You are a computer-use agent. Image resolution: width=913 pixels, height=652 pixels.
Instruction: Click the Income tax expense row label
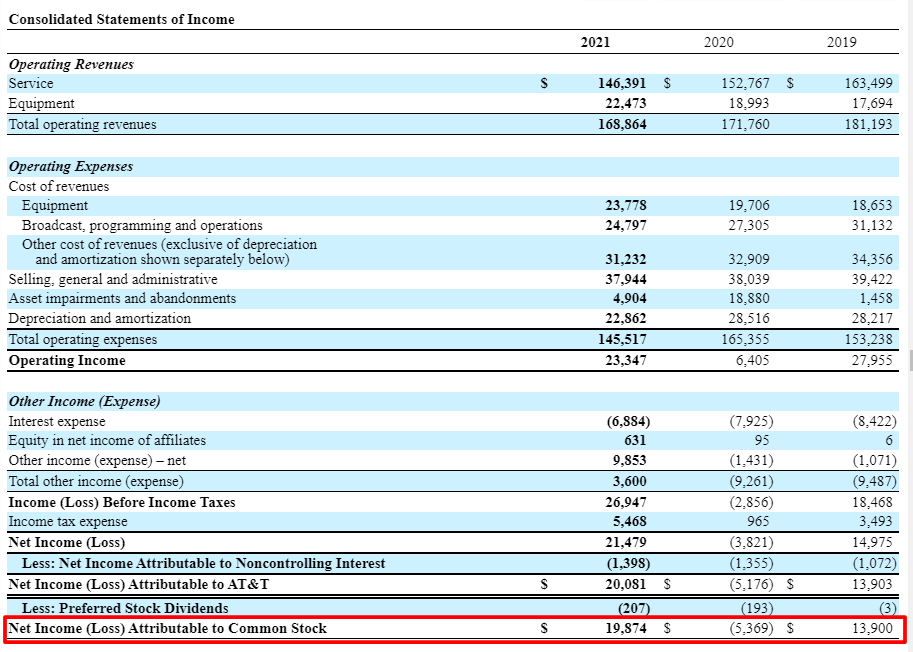coord(68,522)
